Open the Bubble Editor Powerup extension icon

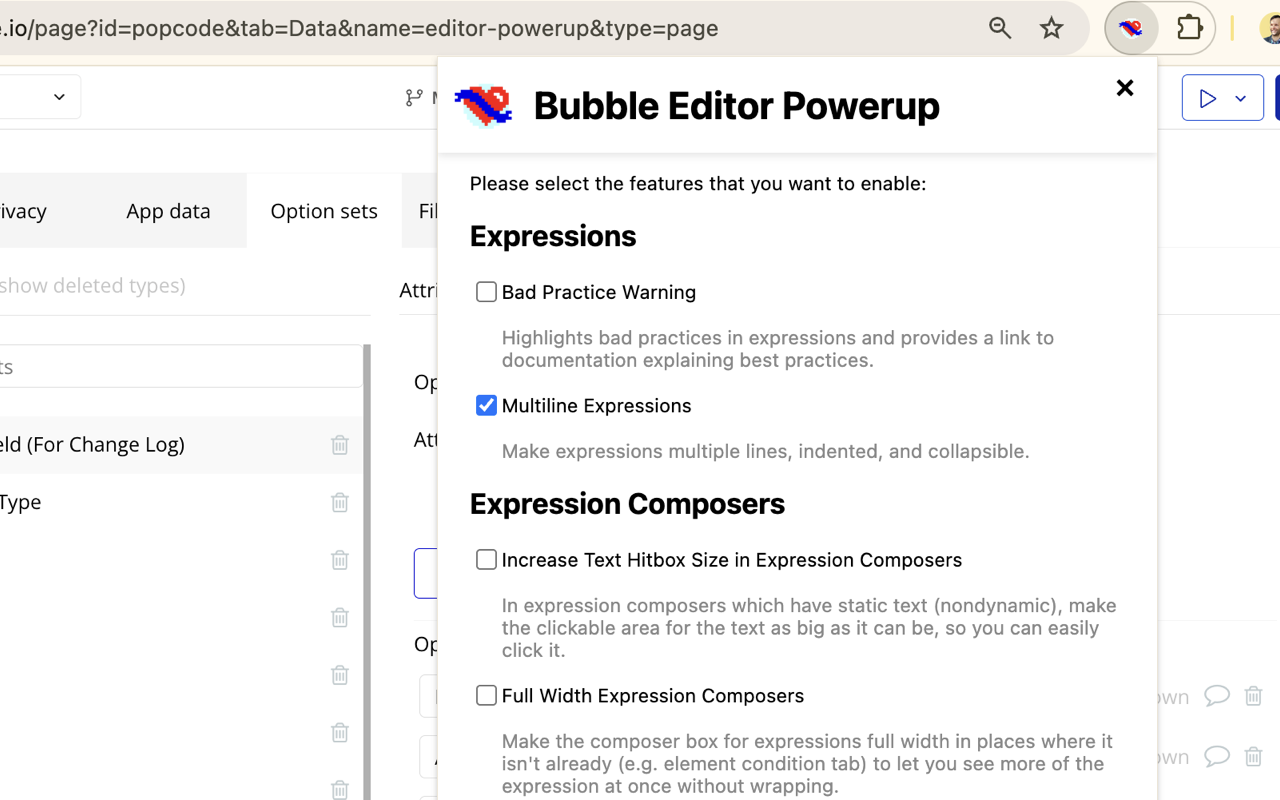tap(1130, 28)
